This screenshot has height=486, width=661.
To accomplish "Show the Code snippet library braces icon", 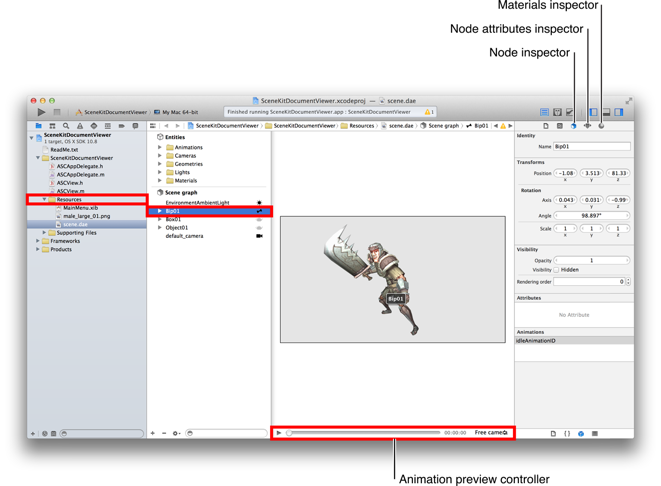I will click(x=567, y=433).
